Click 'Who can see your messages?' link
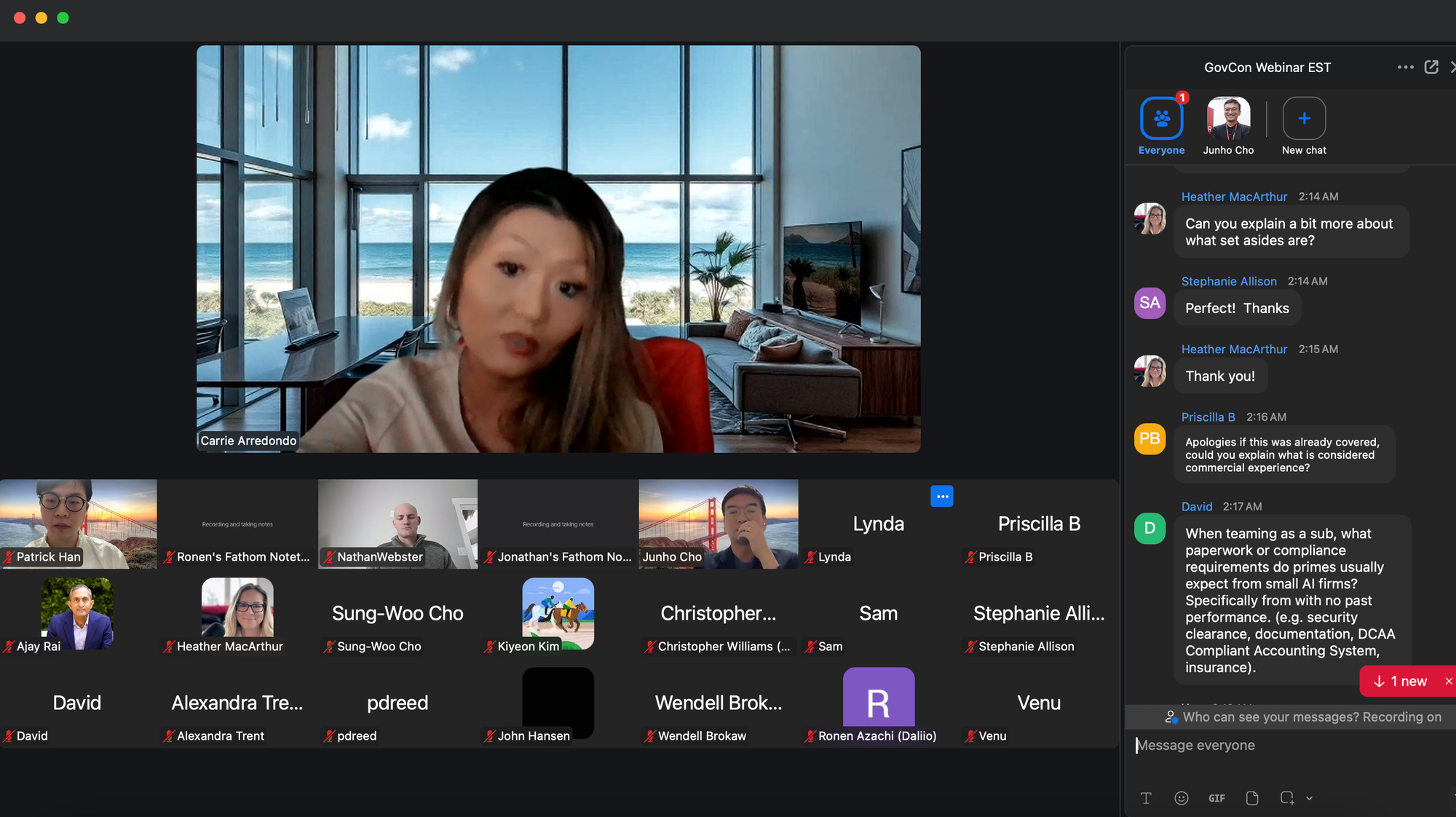Viewport: 1456px width, 817px height. coord(1270,717)
